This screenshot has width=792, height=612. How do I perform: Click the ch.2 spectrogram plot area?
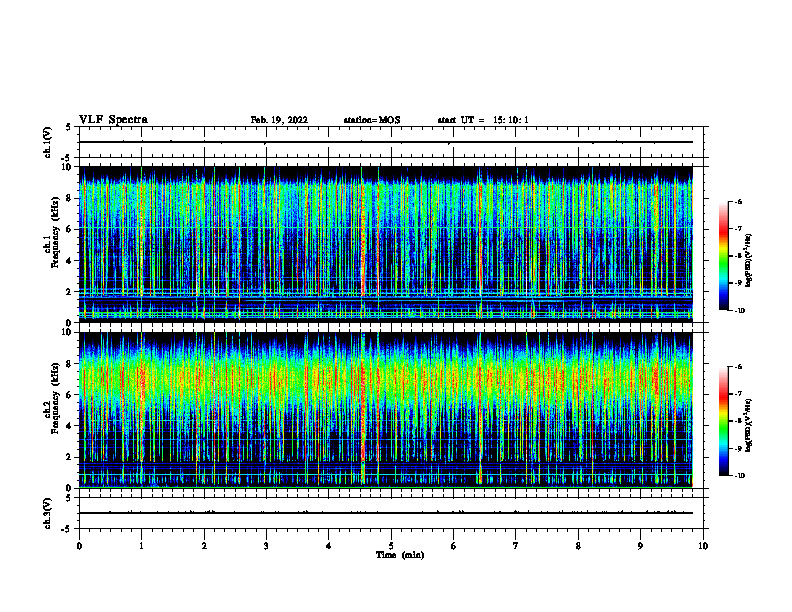pyautogui.click(x=386, y=410)
